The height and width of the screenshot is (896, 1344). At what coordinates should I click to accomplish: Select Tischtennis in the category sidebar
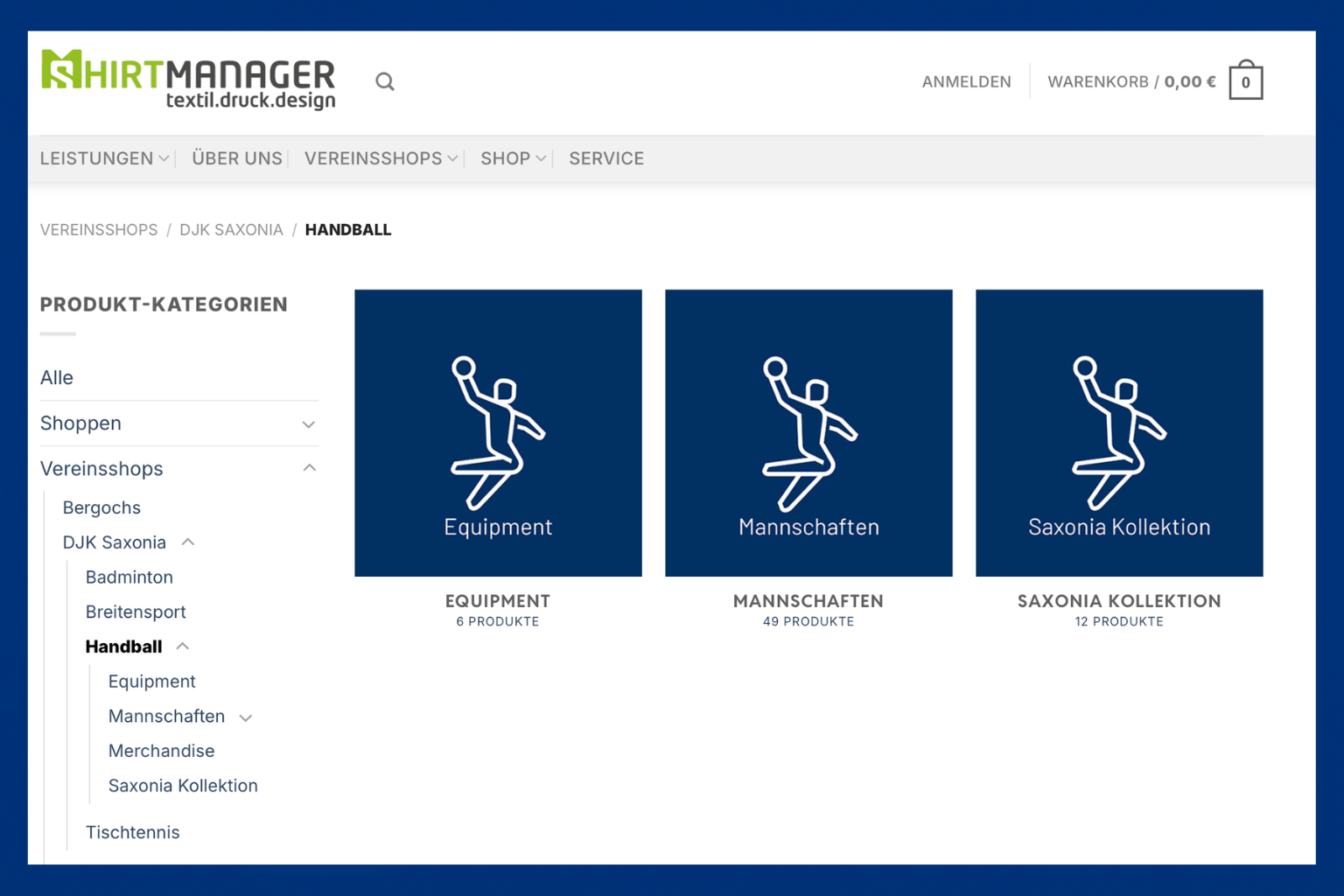(x=133, y=832)
